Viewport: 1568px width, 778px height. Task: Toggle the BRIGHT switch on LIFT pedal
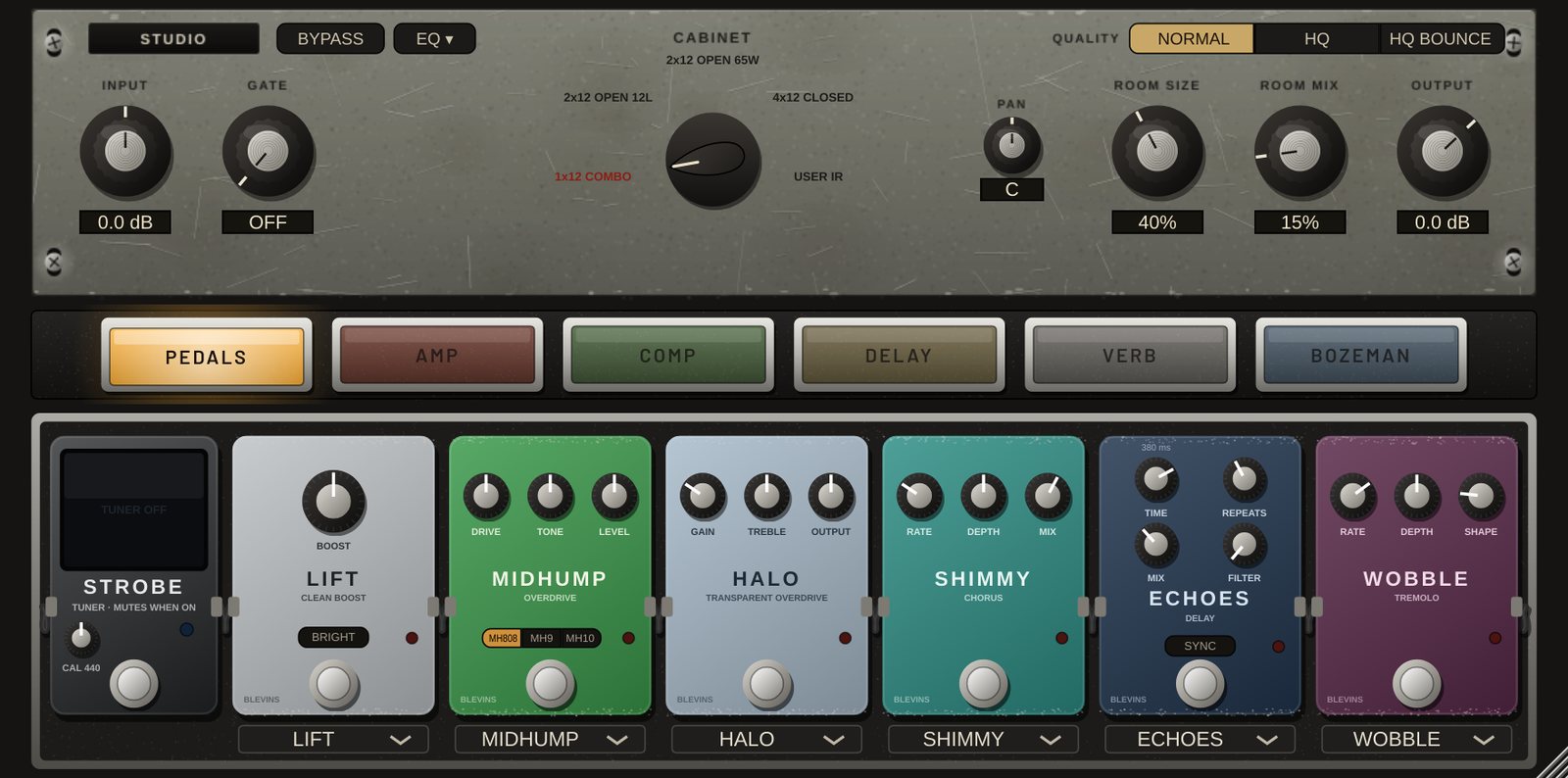(333, 637)
